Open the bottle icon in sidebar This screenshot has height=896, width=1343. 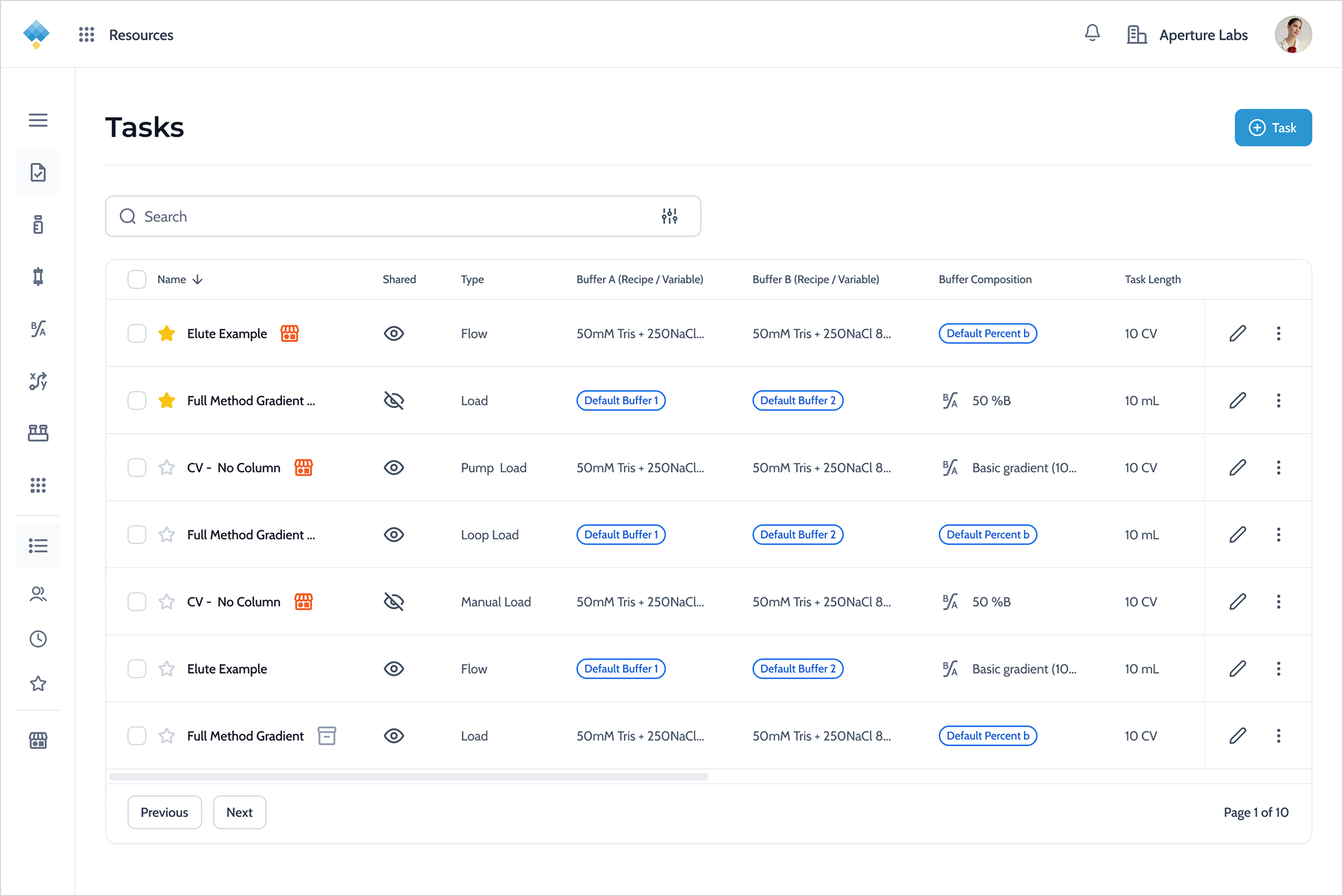(x=38, y=225)
